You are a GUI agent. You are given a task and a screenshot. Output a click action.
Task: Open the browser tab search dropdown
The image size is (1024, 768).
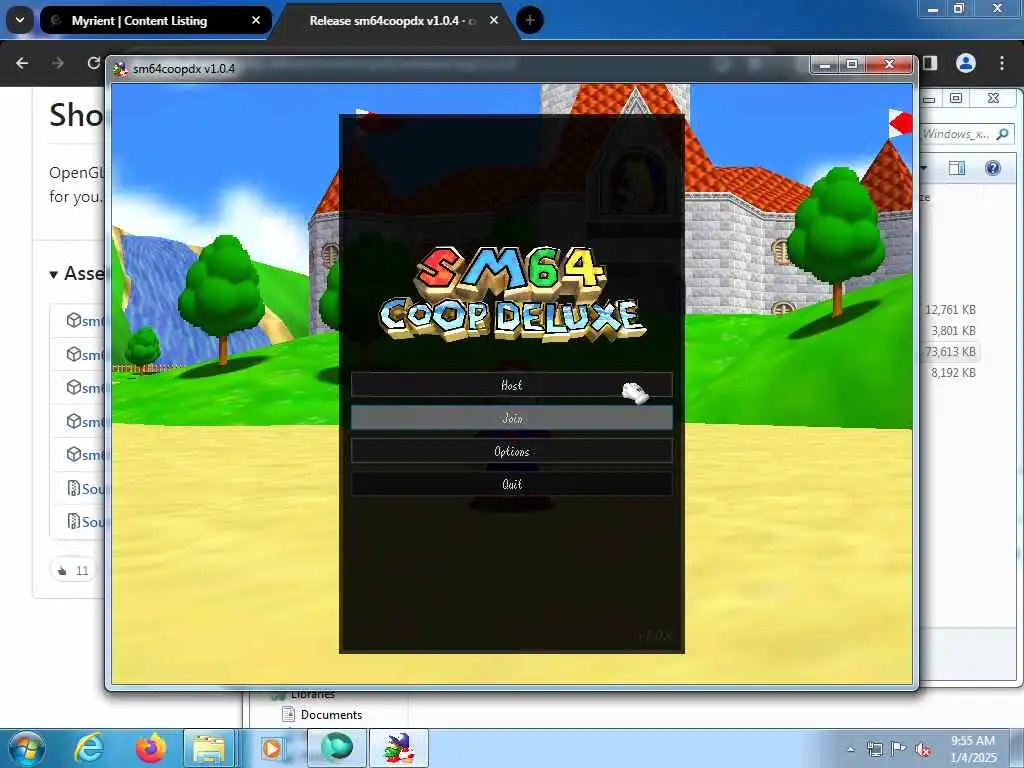pyautogui.click(x=20, y=20)
